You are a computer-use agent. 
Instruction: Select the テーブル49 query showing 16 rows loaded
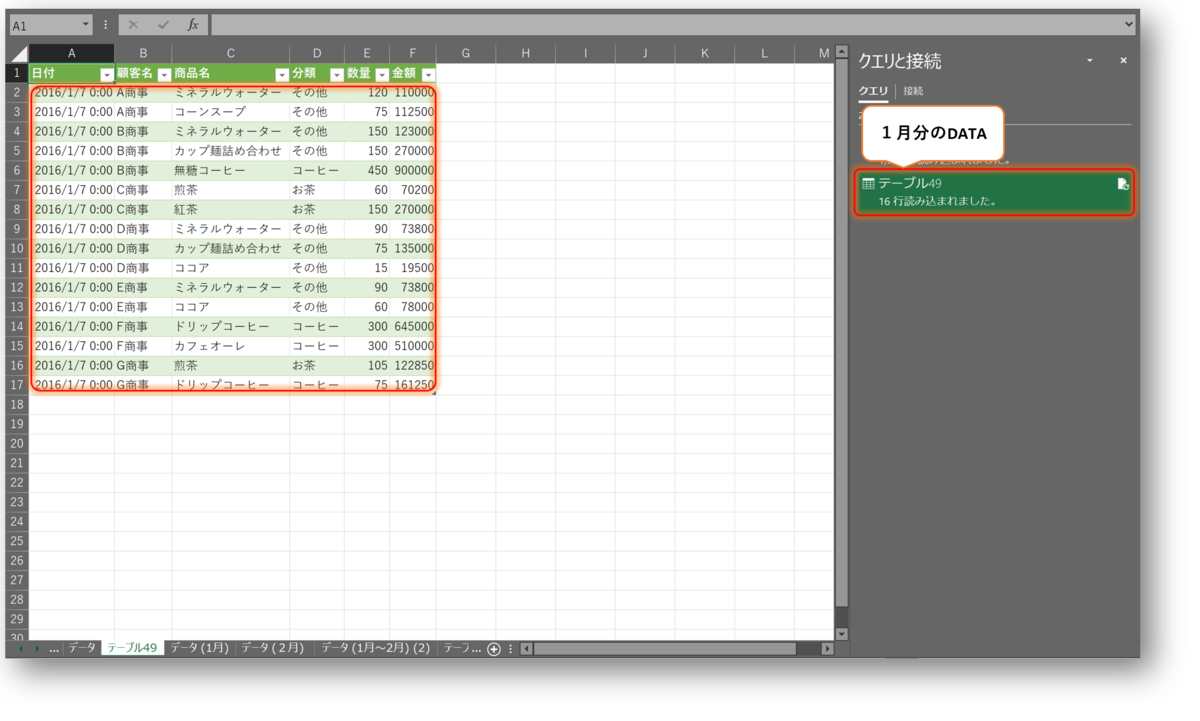point(960,190)
